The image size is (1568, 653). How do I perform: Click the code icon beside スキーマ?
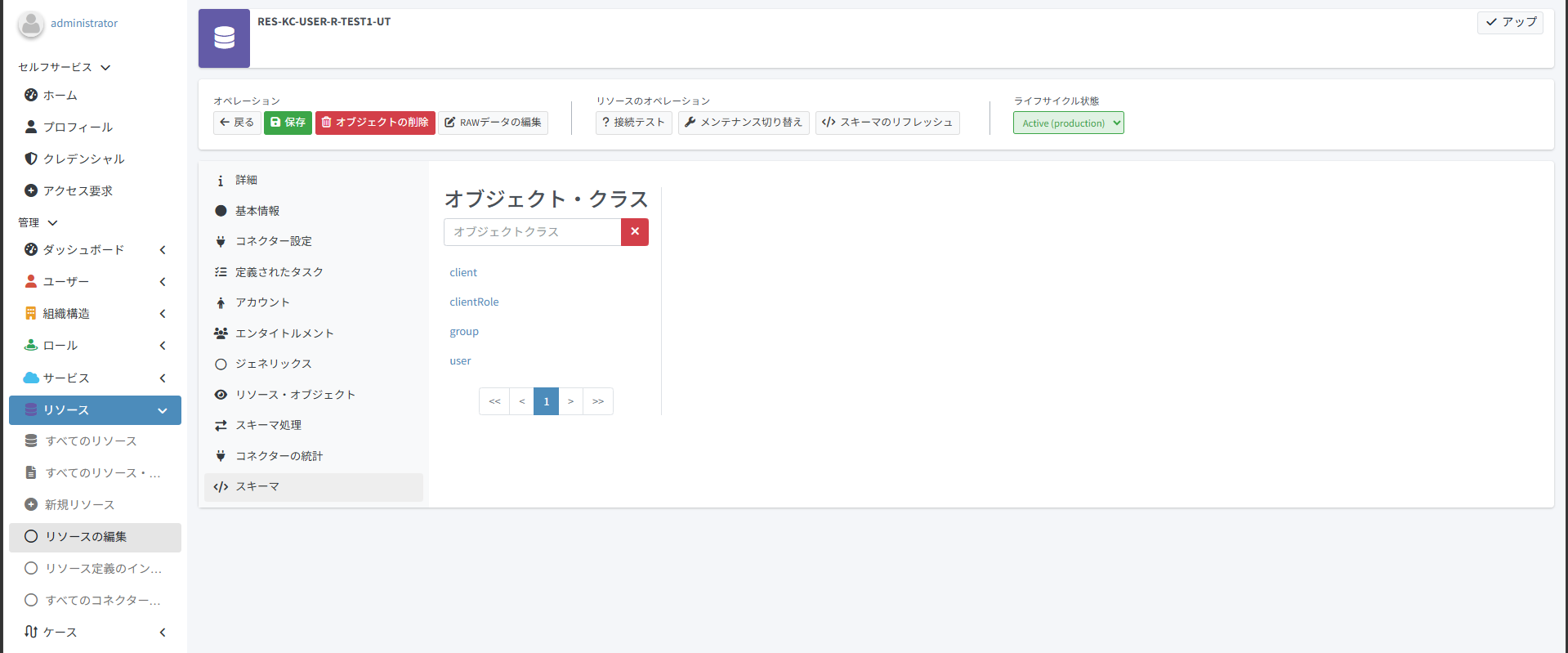coord(221,486)
